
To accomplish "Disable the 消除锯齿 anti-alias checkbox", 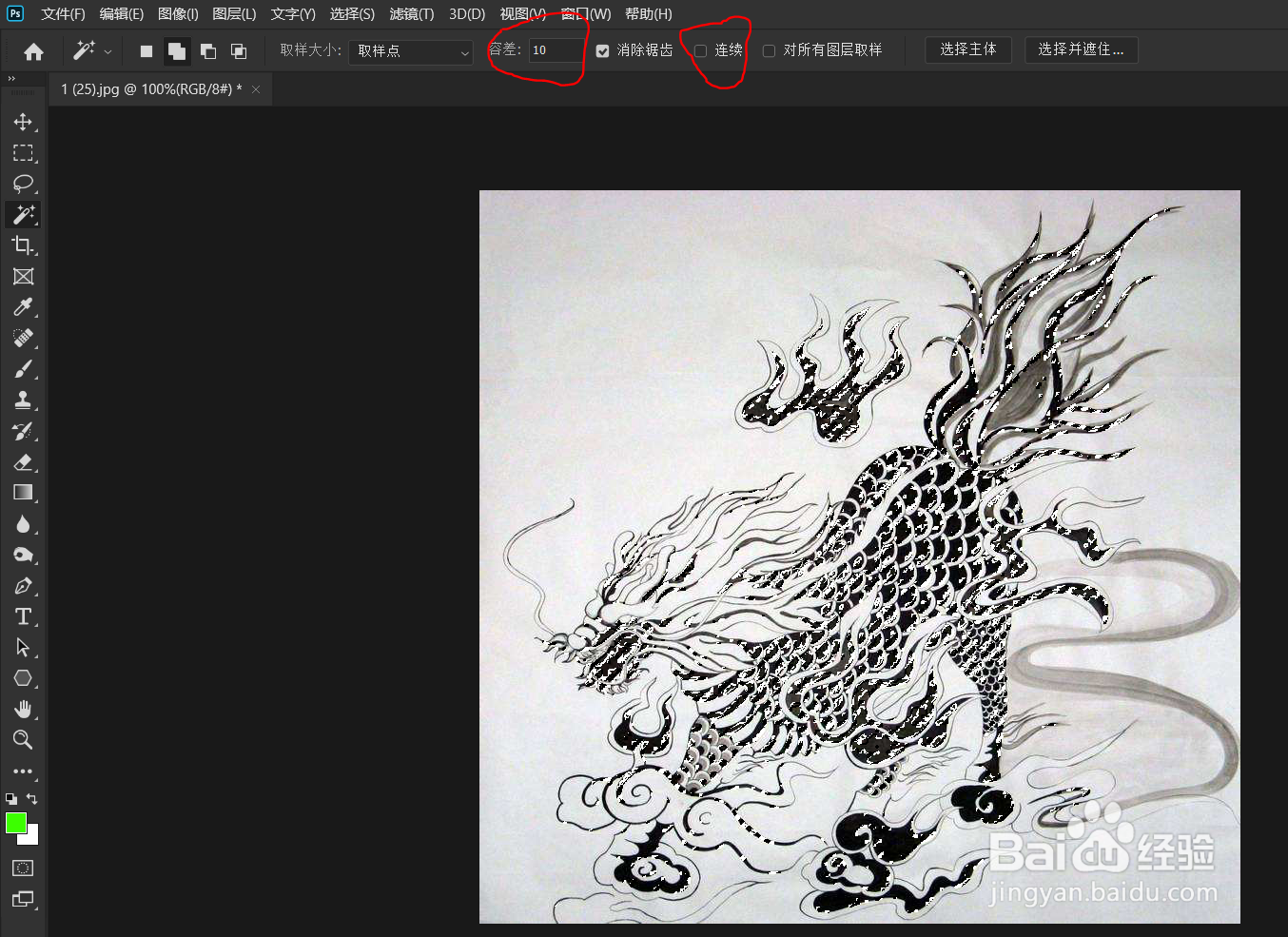I will click(602, 49).
